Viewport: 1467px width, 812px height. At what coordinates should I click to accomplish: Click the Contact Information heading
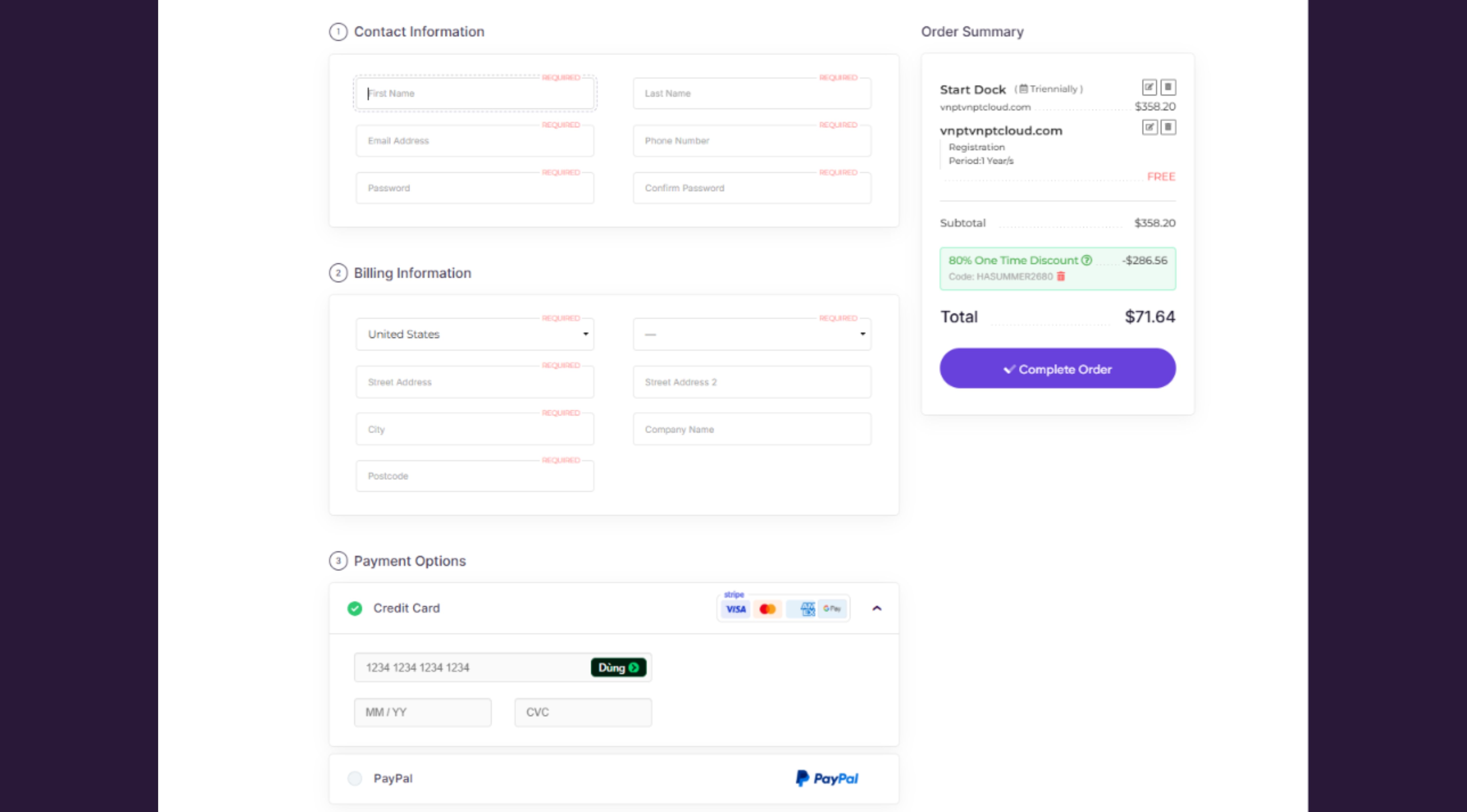click(419, 31)
